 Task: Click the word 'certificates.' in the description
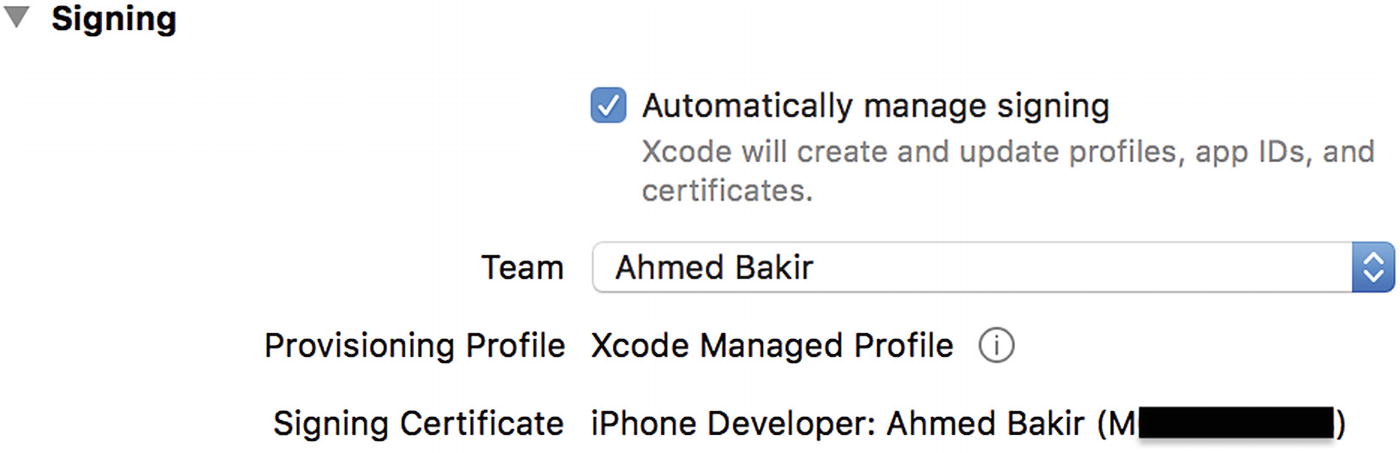point(727,190)
